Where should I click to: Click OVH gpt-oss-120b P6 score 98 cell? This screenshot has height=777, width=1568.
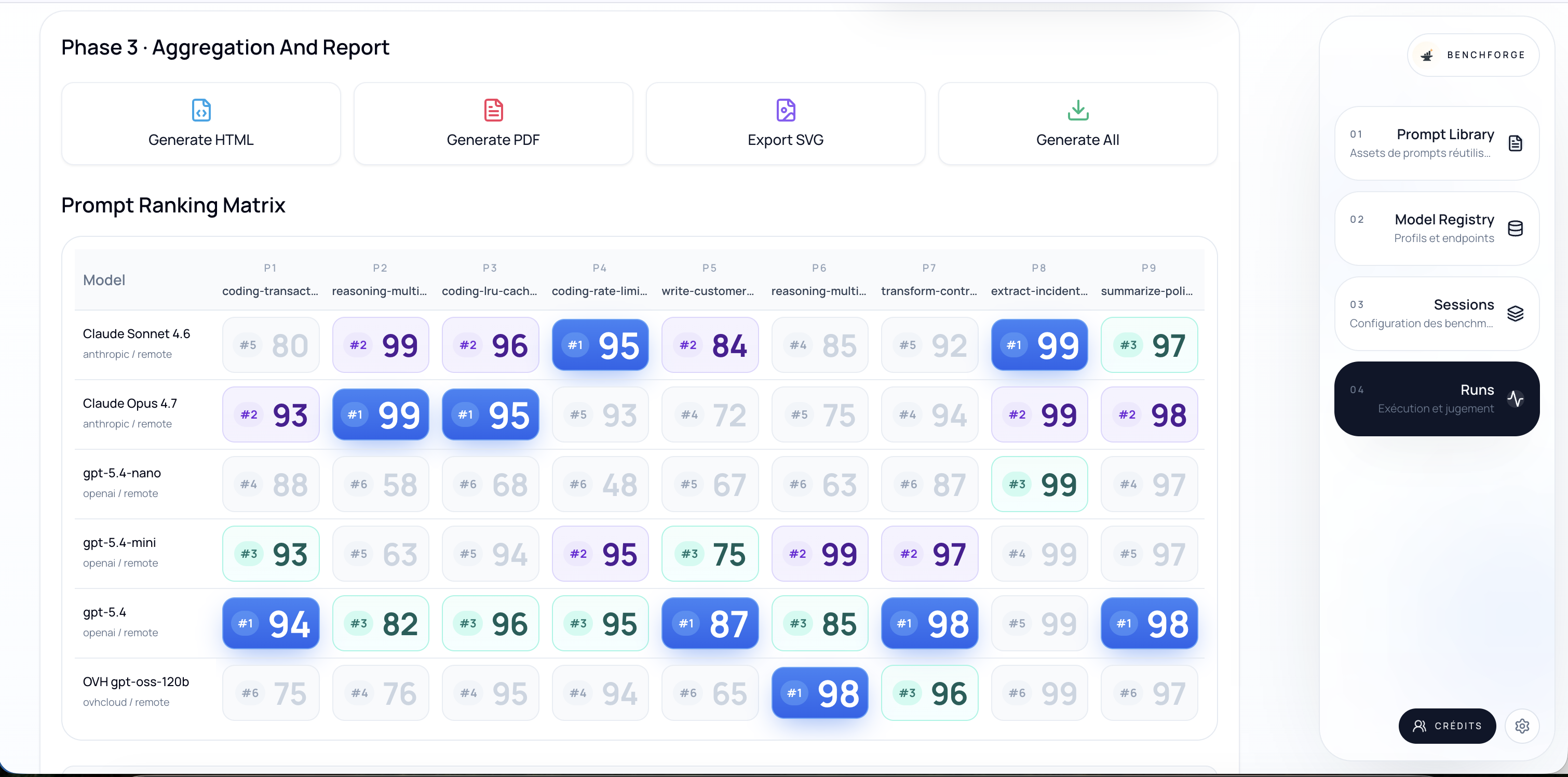point(820,693)
